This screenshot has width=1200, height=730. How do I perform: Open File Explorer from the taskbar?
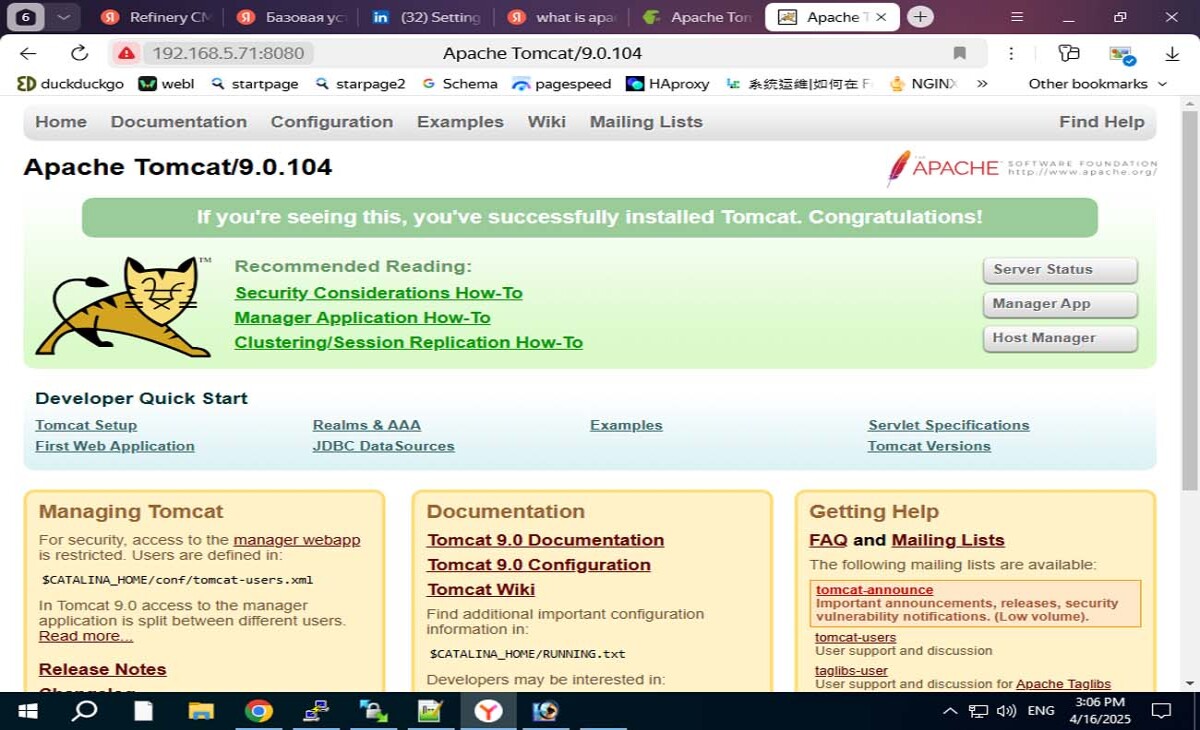coord(201,711)
